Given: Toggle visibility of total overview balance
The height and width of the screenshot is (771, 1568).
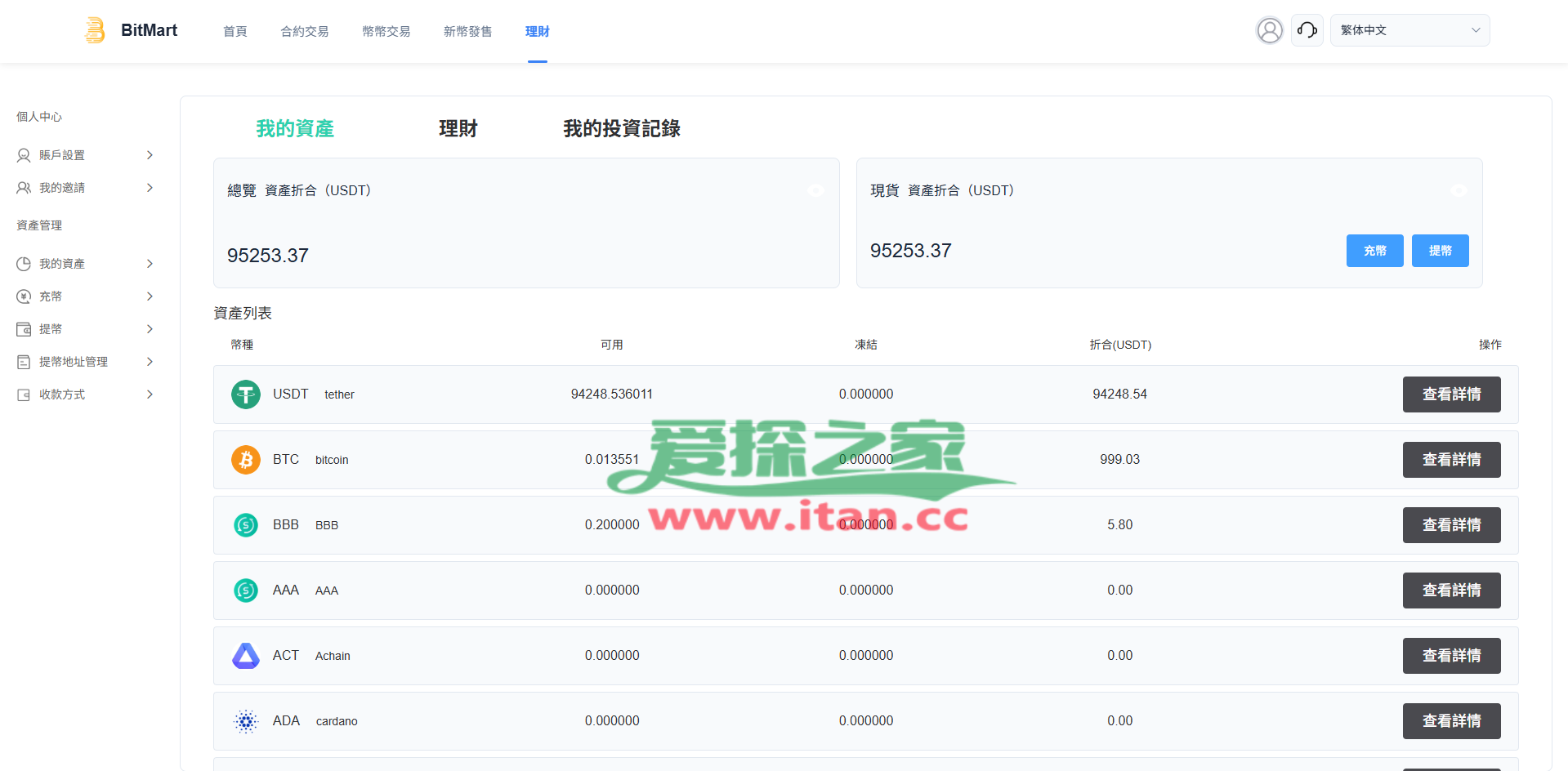Looking at the screenshot, I should click(815, 190).
